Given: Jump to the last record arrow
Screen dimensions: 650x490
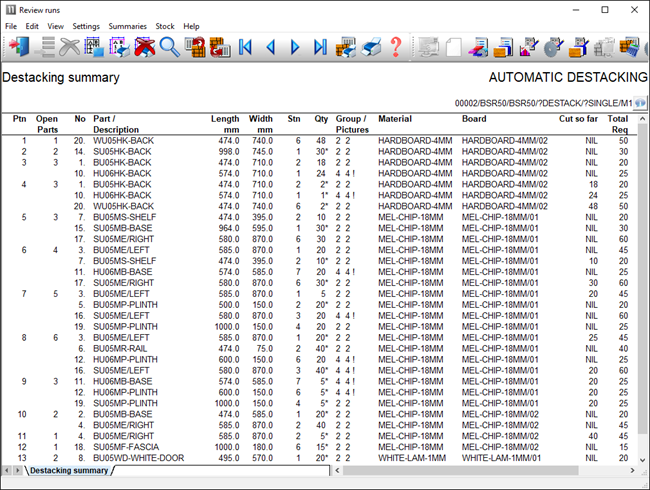Looking at the screenshot, I should click(320, 46).
